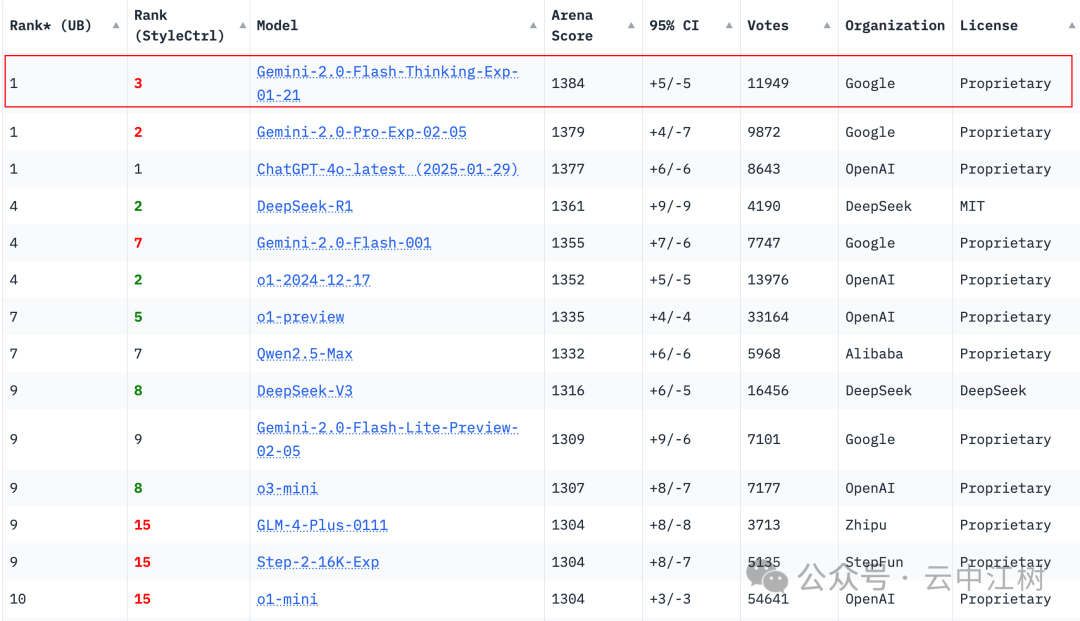The height and width of the screenshot is (621, 1080).
Task: Click the o1-preview link
Action: tap(300, 317)
